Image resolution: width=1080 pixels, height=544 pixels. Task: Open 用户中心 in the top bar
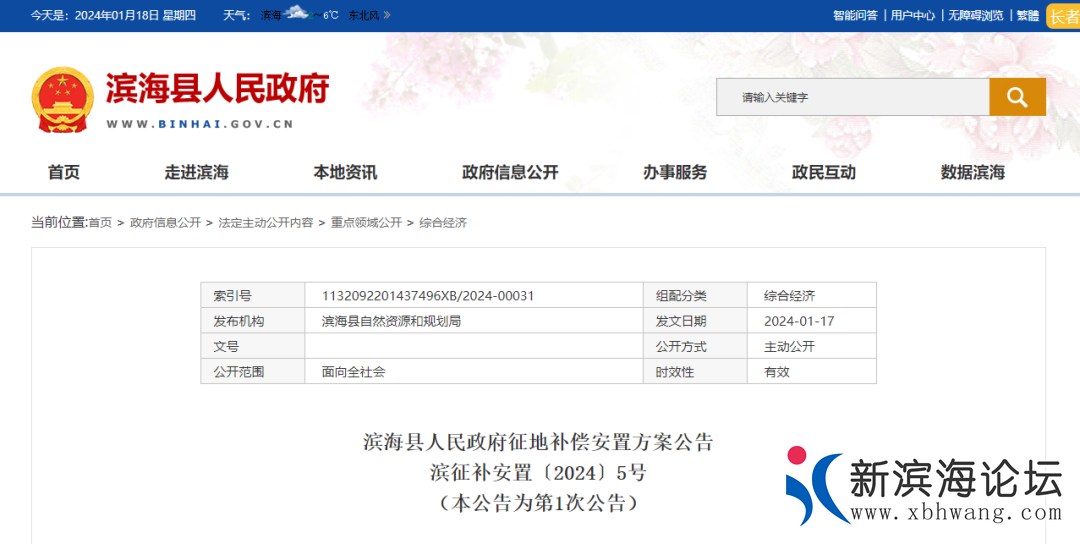click(912, 15)
